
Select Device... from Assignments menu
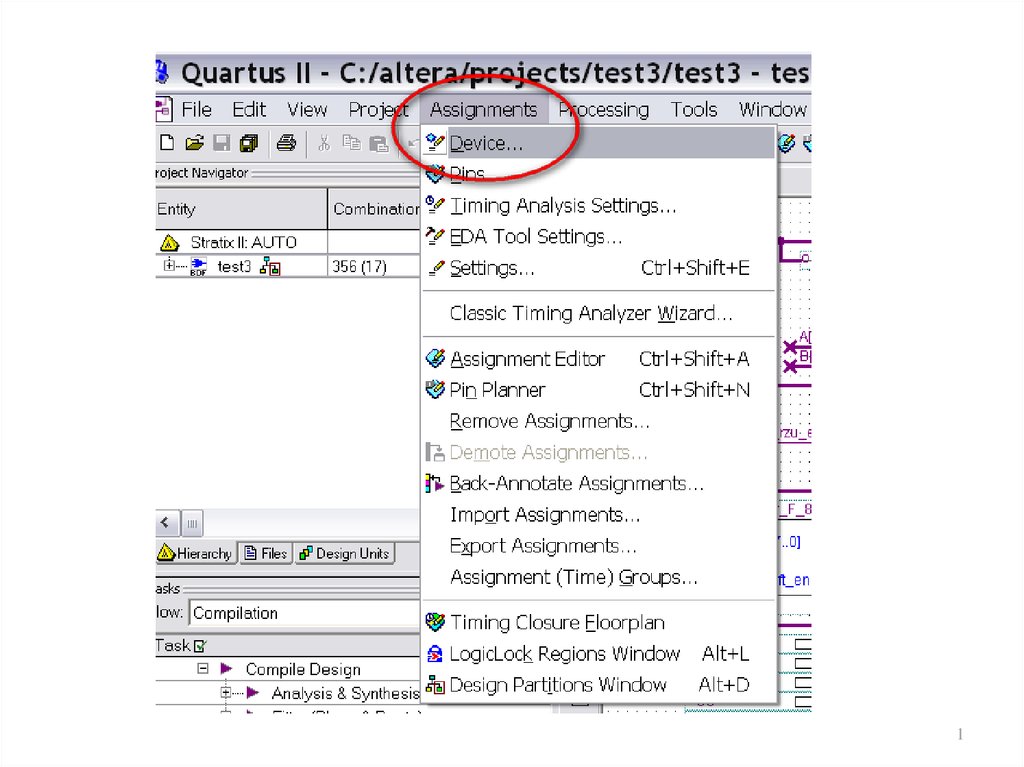click(486, 144)
